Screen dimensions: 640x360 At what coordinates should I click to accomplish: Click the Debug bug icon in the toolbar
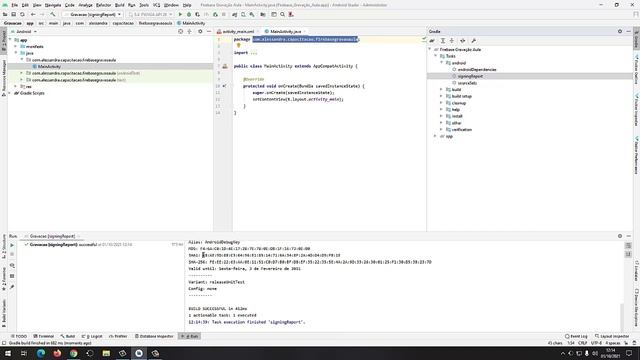tap(189, 14)
